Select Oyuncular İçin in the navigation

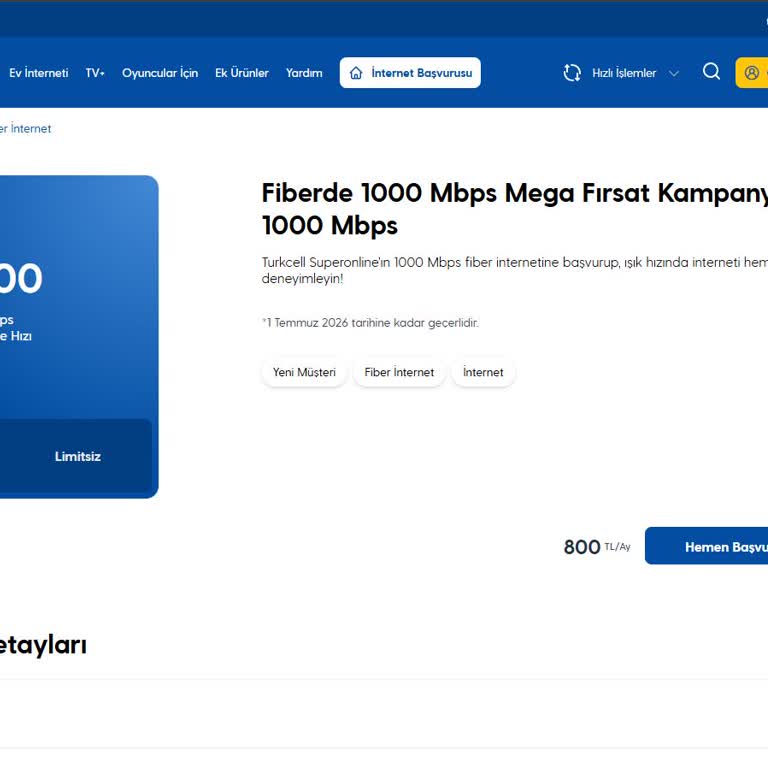point(160,73)
